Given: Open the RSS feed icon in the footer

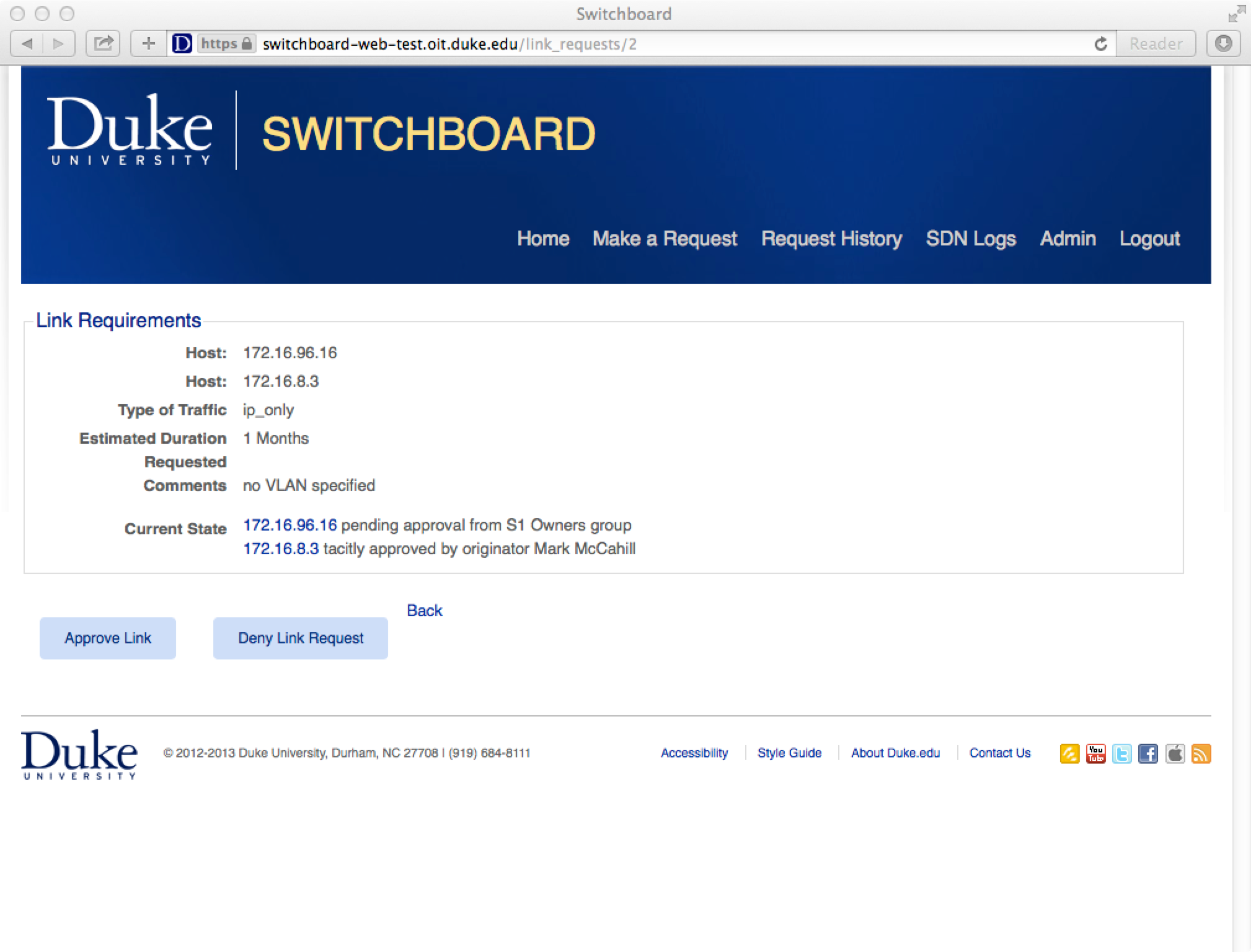Looking at the screenshot, I should click(1201, 754).
